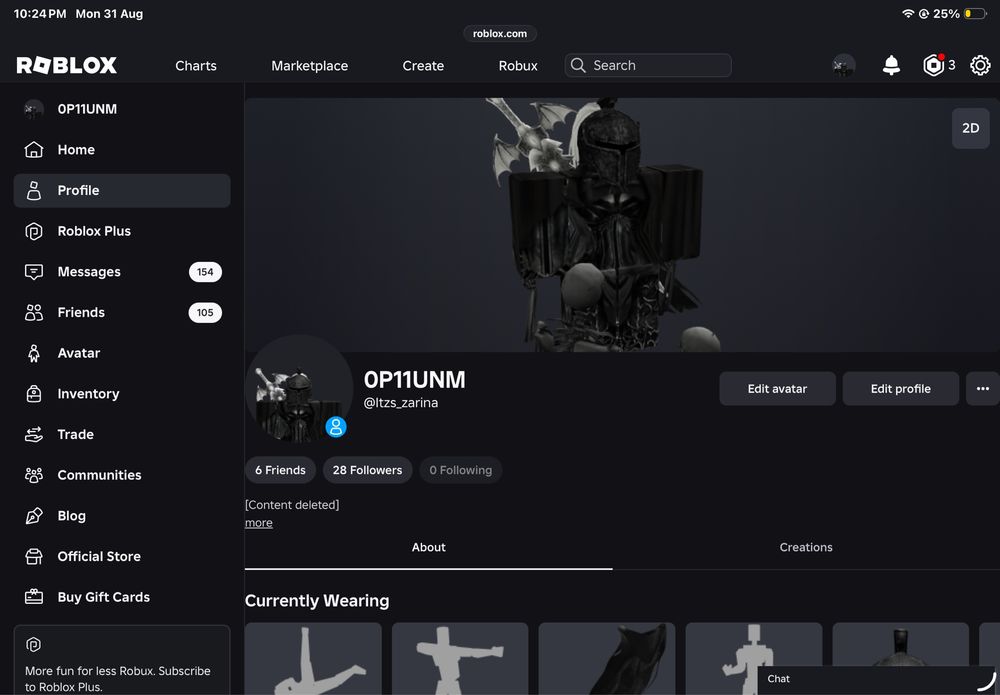Click the Messages 154 unread badge
This screenshot has height=695, width=1000.
205,272
